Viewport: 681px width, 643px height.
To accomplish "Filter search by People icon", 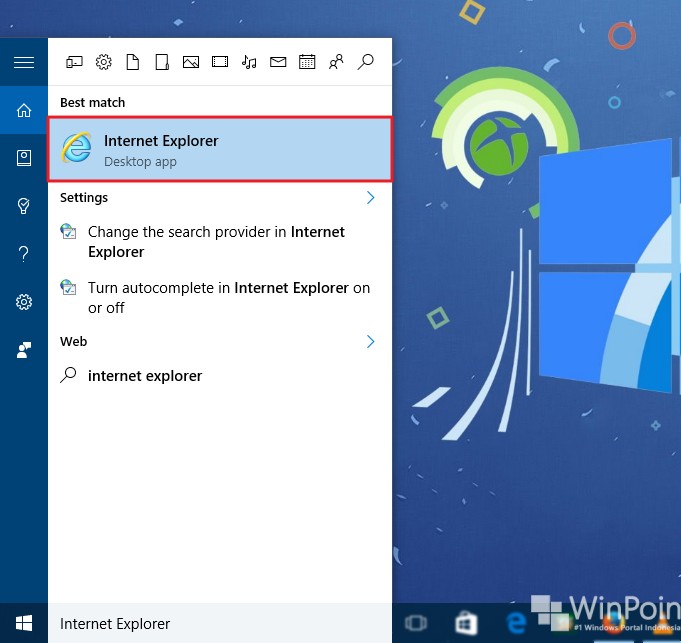I will click(x=336, y=62).
